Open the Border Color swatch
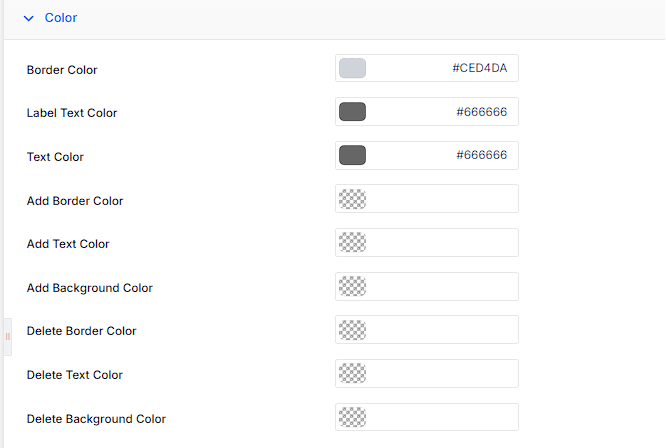Image resolution: width=666 pixels, height=448 pixels. [352, 68]
